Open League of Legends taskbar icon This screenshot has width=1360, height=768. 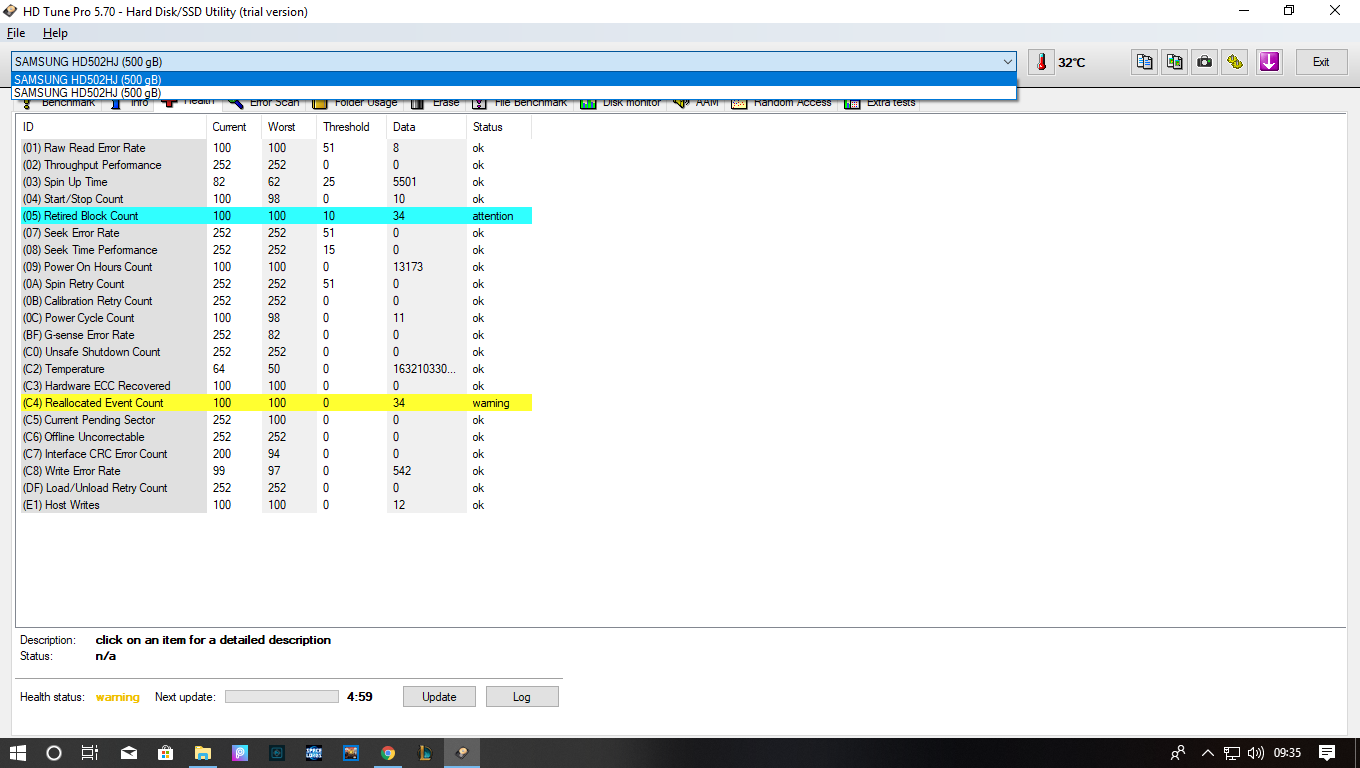coord(425,753)
